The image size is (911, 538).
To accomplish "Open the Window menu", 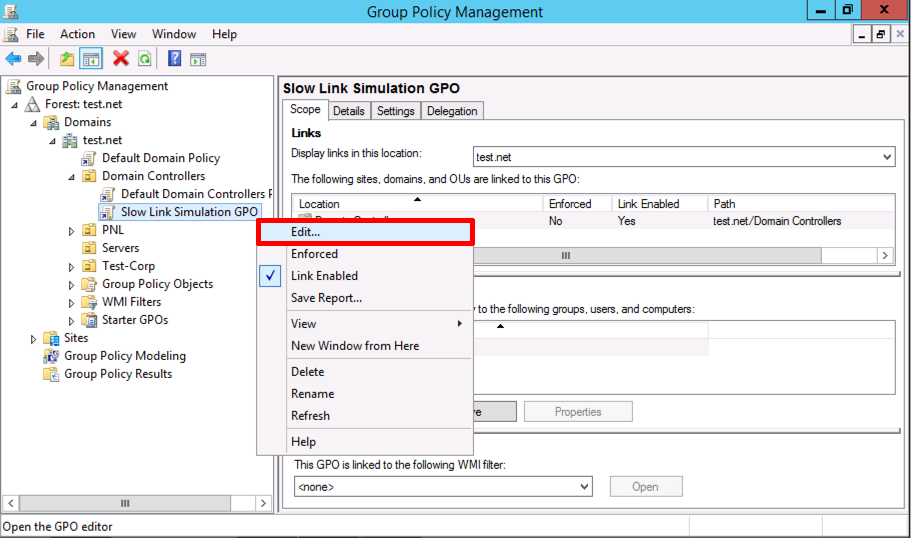I will 174,34.
